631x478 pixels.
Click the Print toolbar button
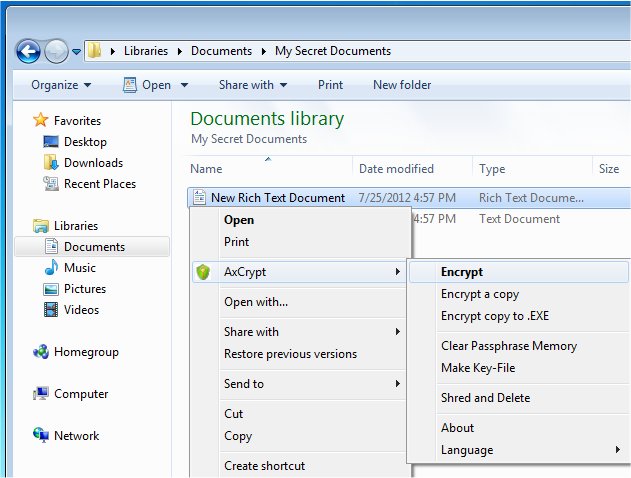[x=330, y=85]
